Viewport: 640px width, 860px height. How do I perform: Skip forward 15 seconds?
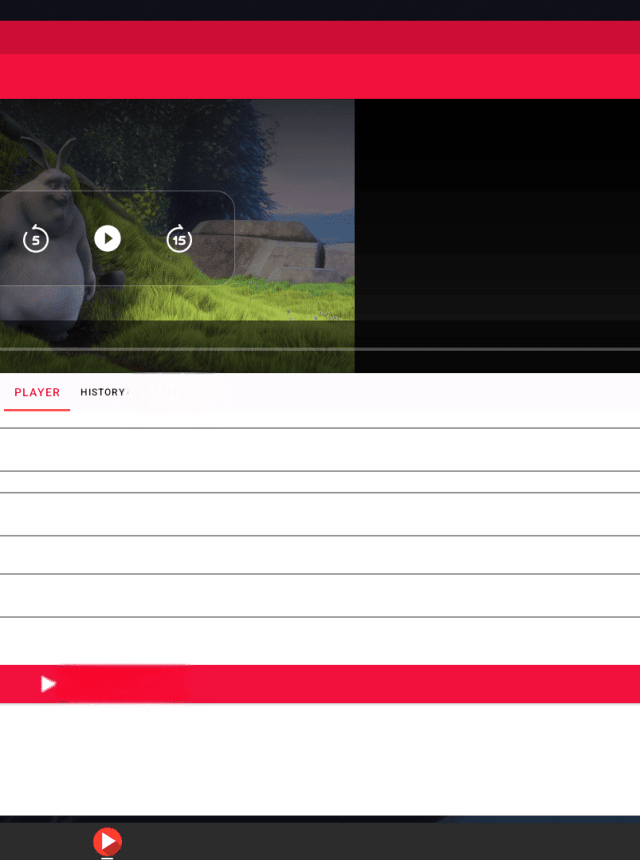point(179,239)
